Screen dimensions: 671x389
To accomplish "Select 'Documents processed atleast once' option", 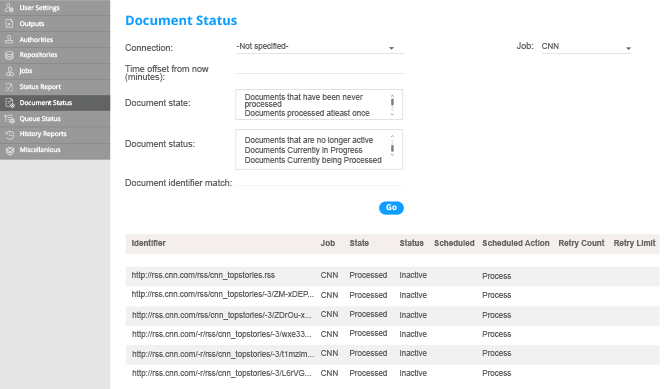I will tap(307, 113).
